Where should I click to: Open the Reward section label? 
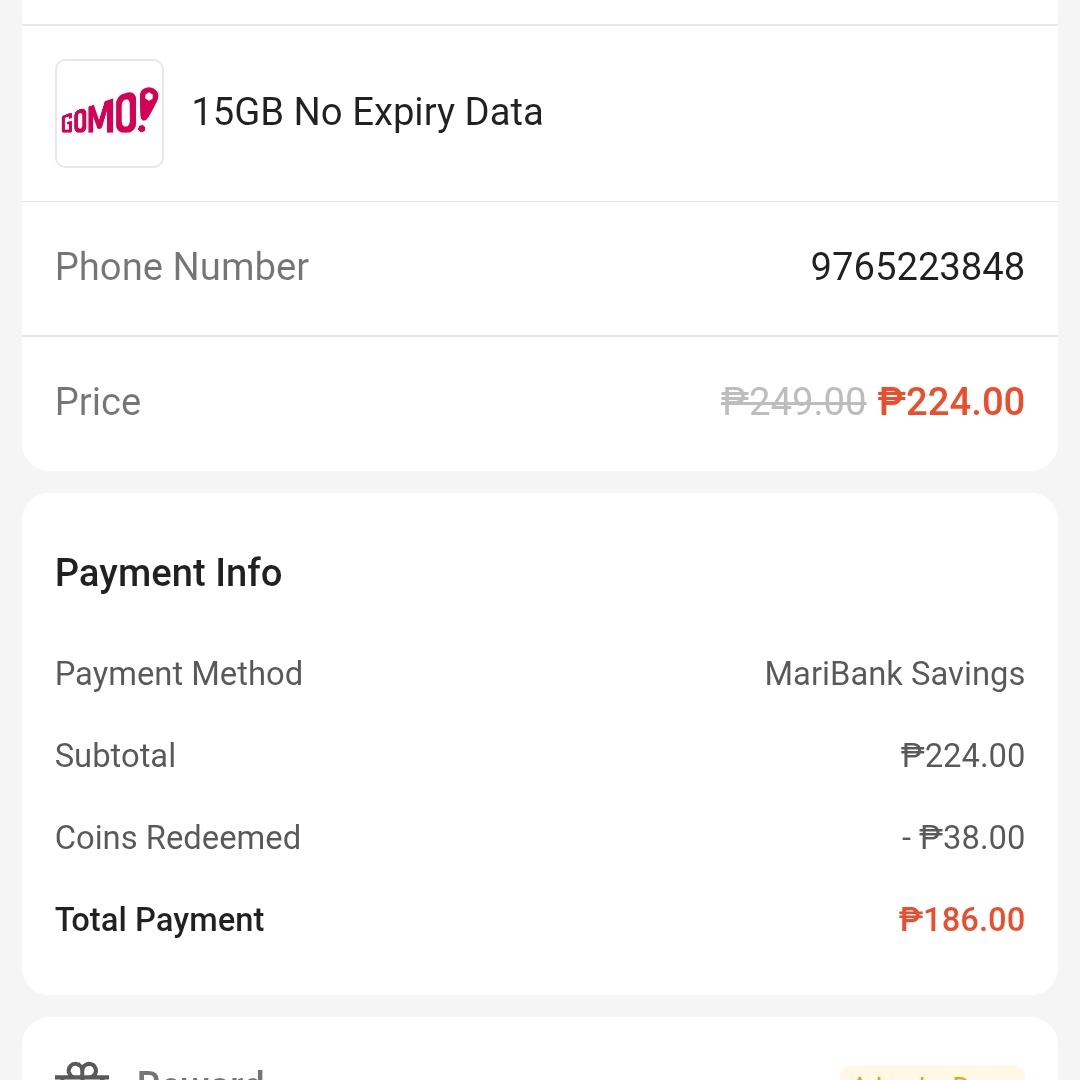tap(200, 1073)
